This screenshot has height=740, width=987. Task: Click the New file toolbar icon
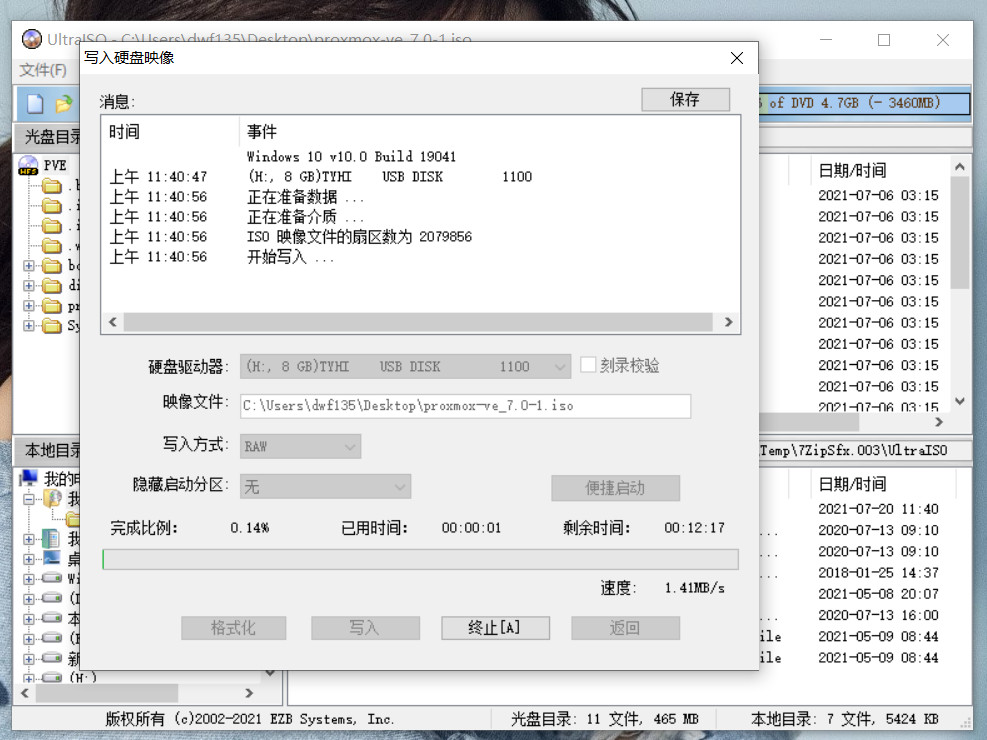tap(35, 103)
